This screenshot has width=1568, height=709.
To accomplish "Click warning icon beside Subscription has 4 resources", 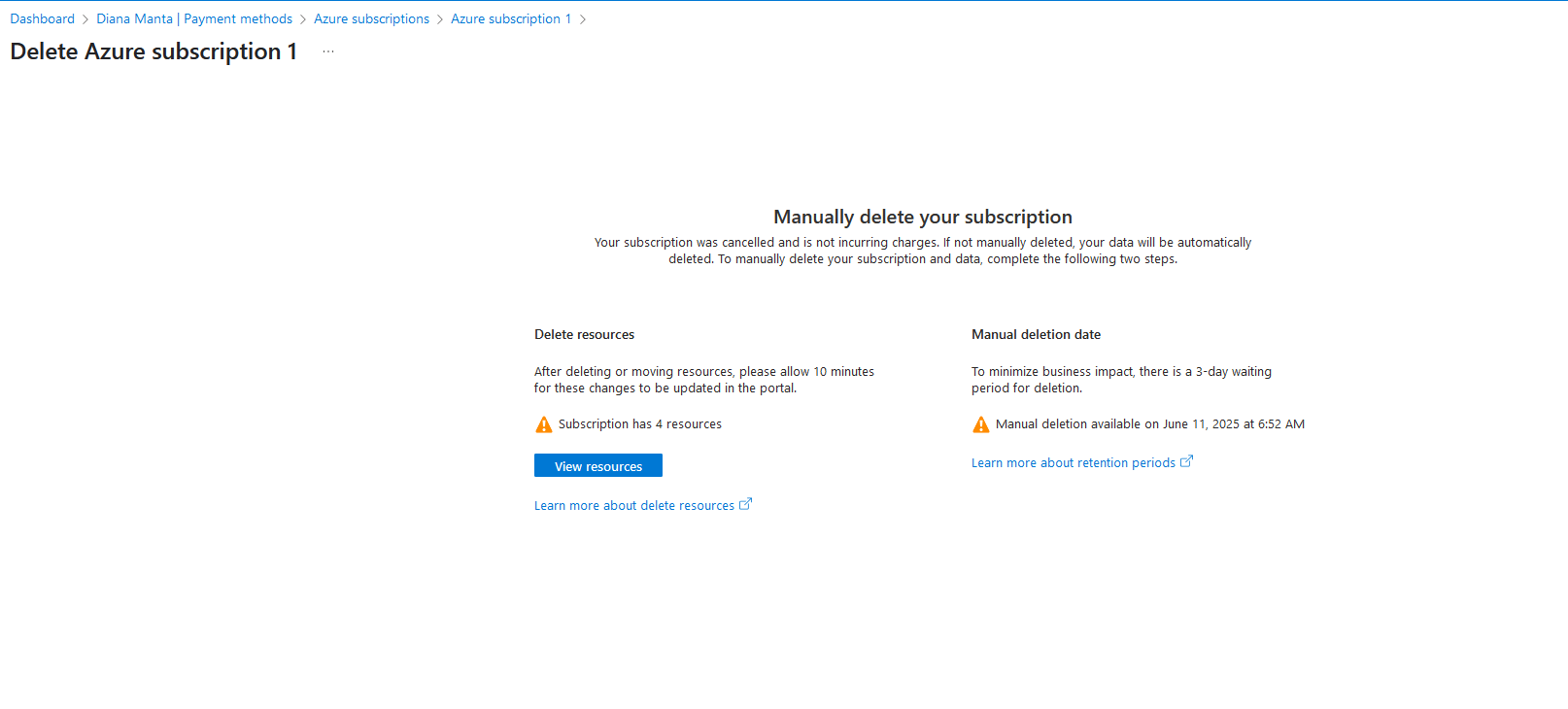I will click(x=544, y=424).
